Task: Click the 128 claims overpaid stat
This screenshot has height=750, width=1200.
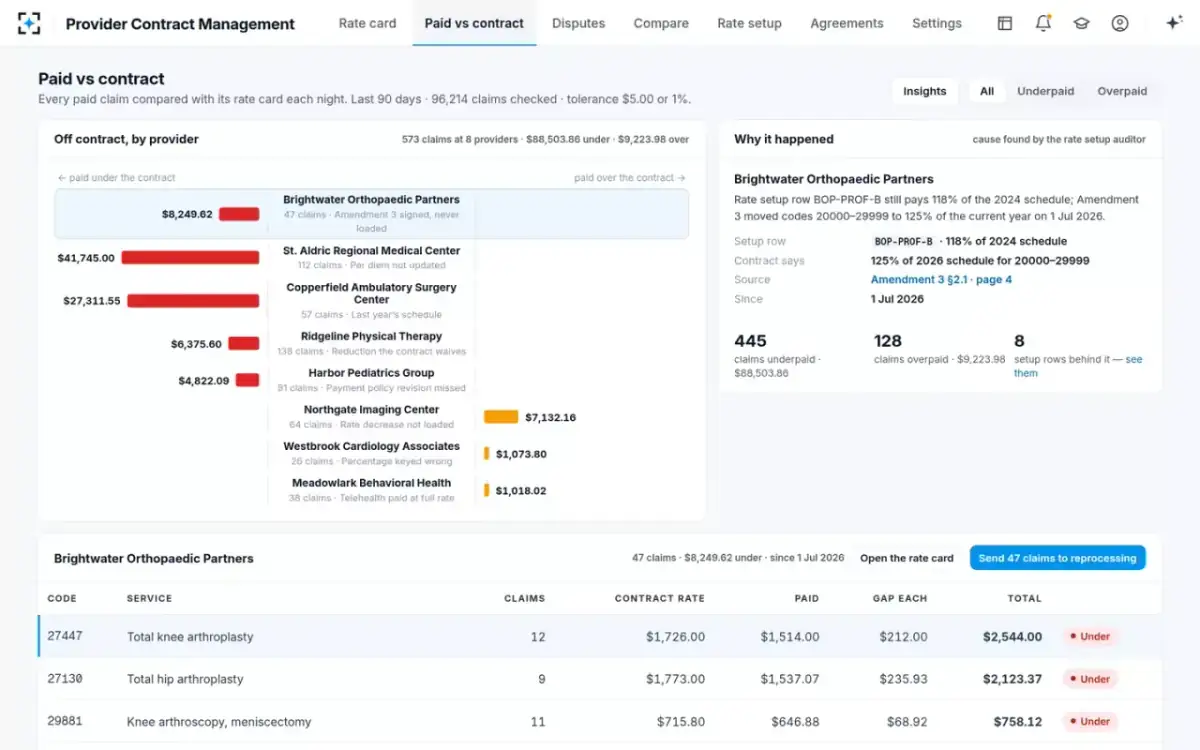Action: tap(938, 349)
